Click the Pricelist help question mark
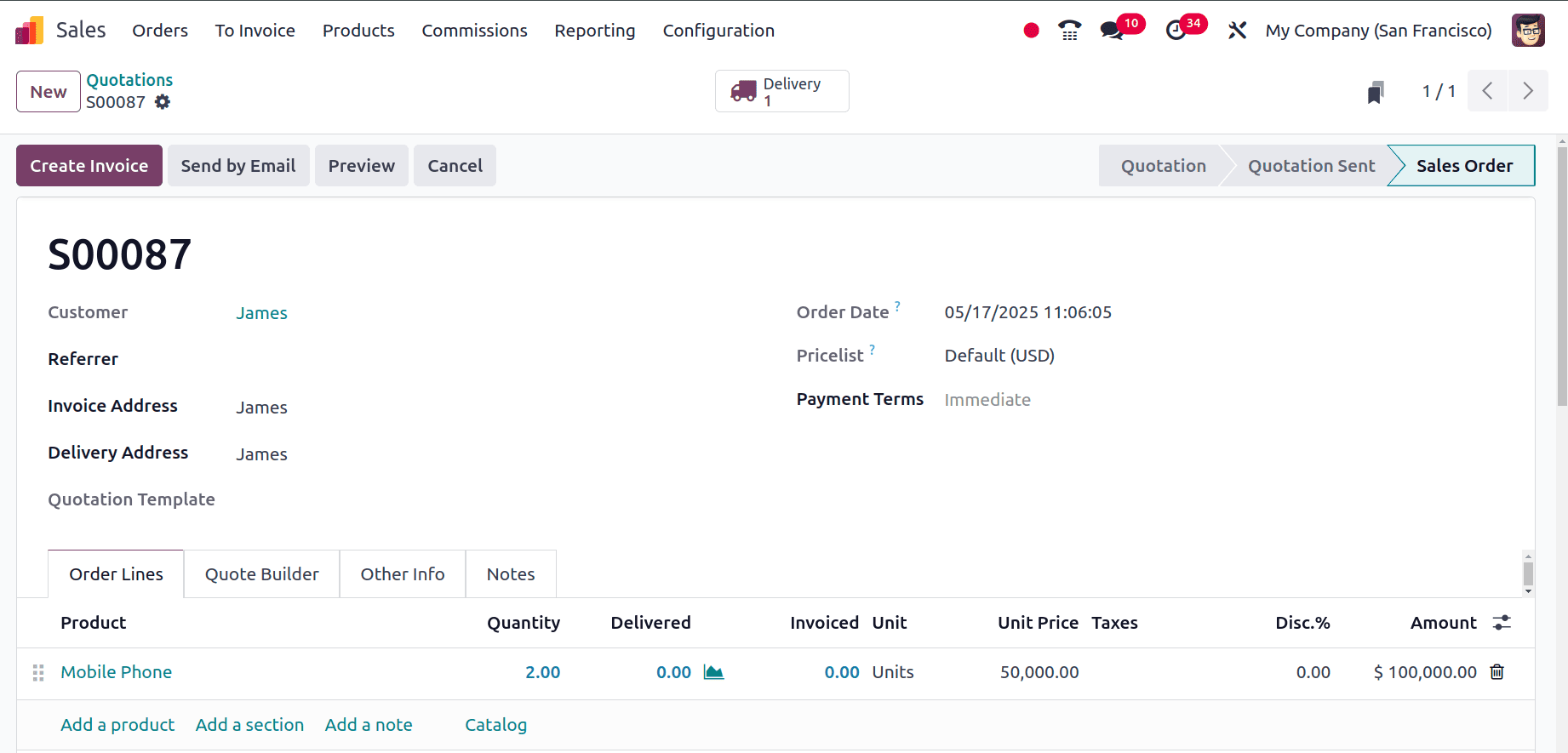The image size is (1568, 753). pos(872,349)
